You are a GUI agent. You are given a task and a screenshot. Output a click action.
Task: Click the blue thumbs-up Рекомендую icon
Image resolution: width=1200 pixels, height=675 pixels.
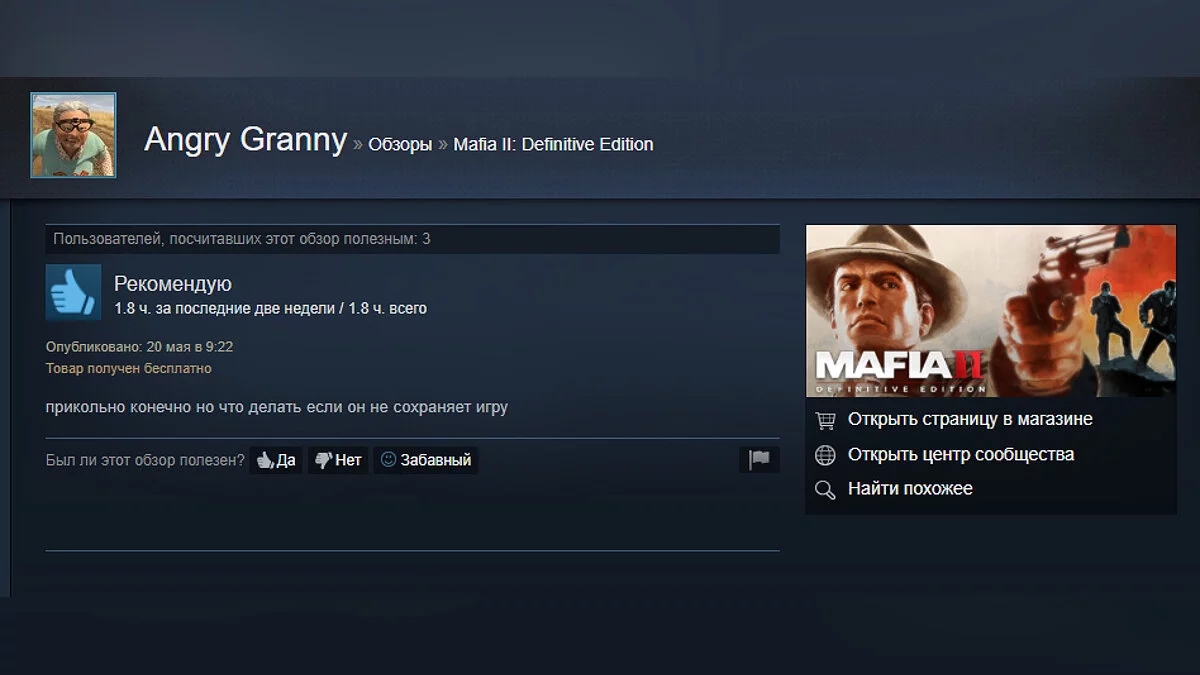pos(74,292)
